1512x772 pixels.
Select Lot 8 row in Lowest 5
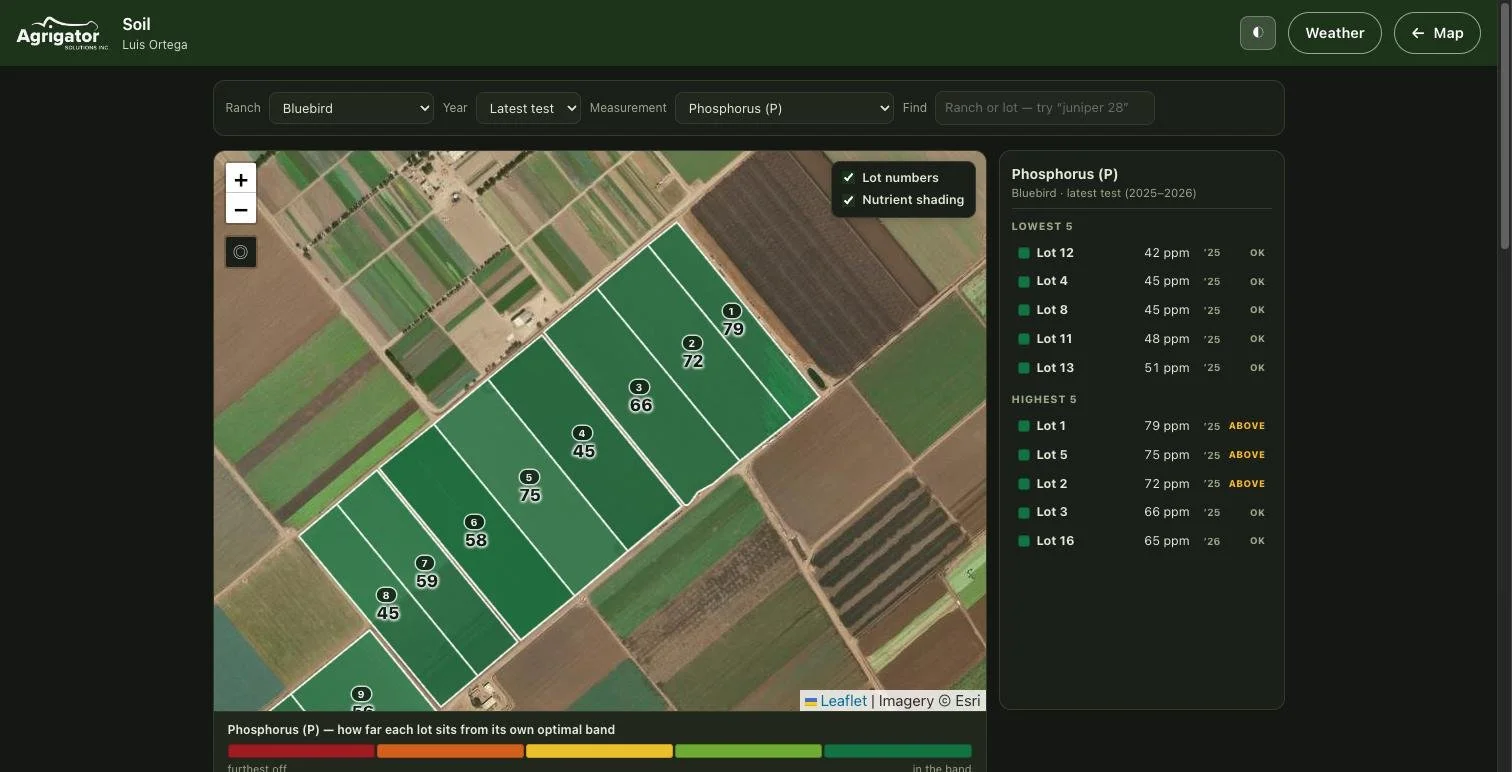[x=1141, y=310]
